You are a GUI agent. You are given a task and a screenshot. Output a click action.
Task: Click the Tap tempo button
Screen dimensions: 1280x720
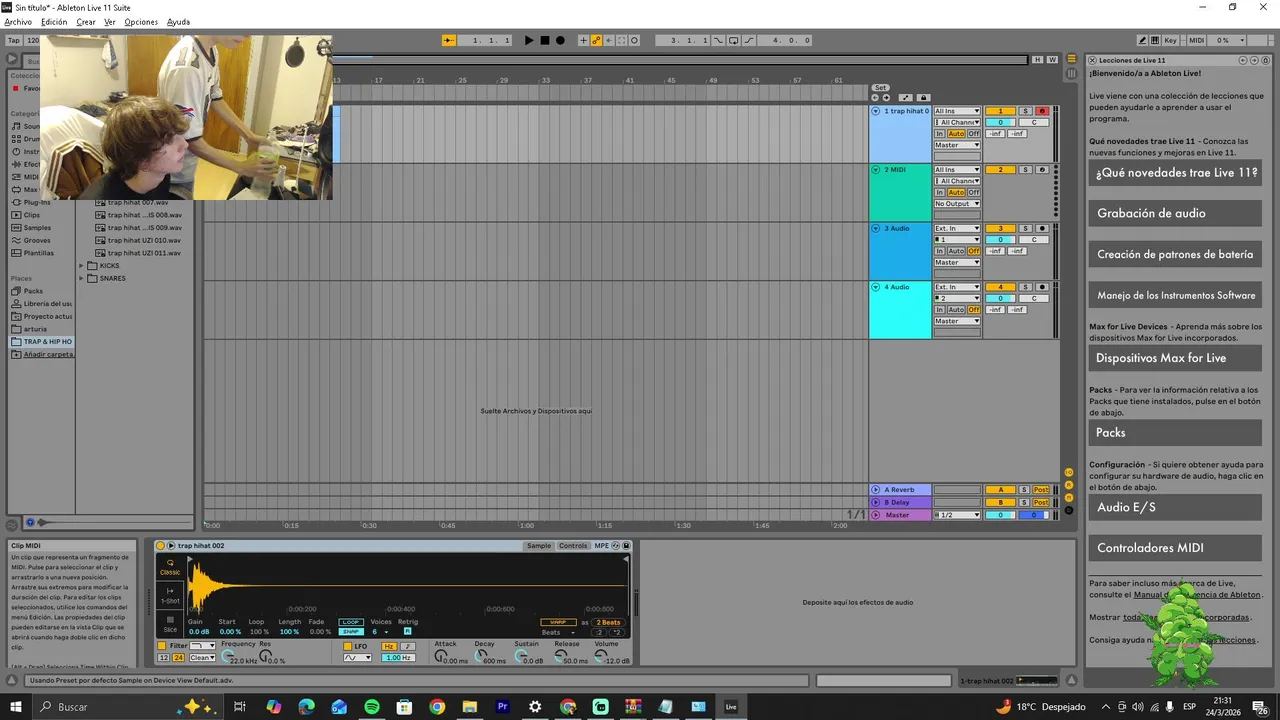pos(13,40)
